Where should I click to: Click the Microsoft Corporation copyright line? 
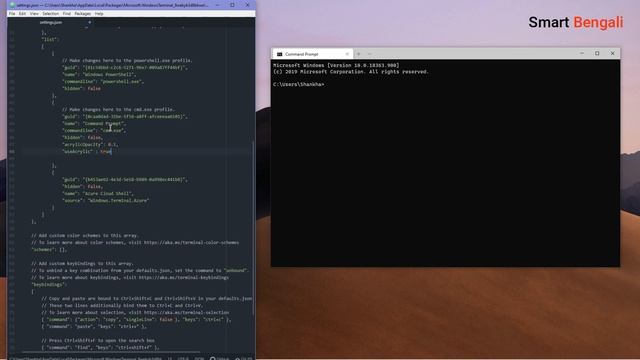tap(351, 72)
